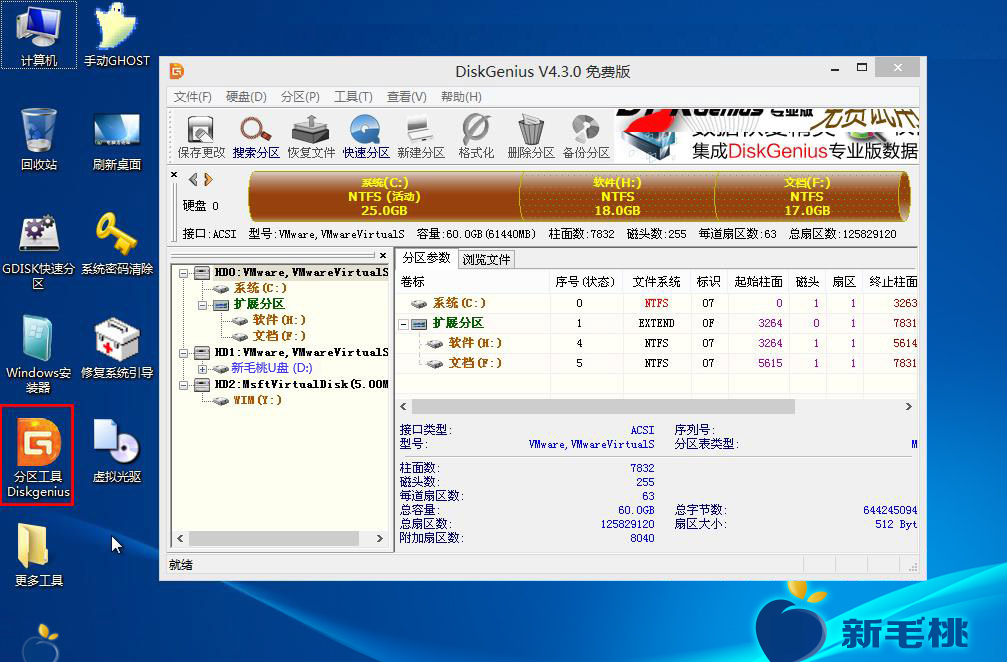Open the 工具(T) menu
This screenshot has height=662, width=1007.
[x=353, y=97]
